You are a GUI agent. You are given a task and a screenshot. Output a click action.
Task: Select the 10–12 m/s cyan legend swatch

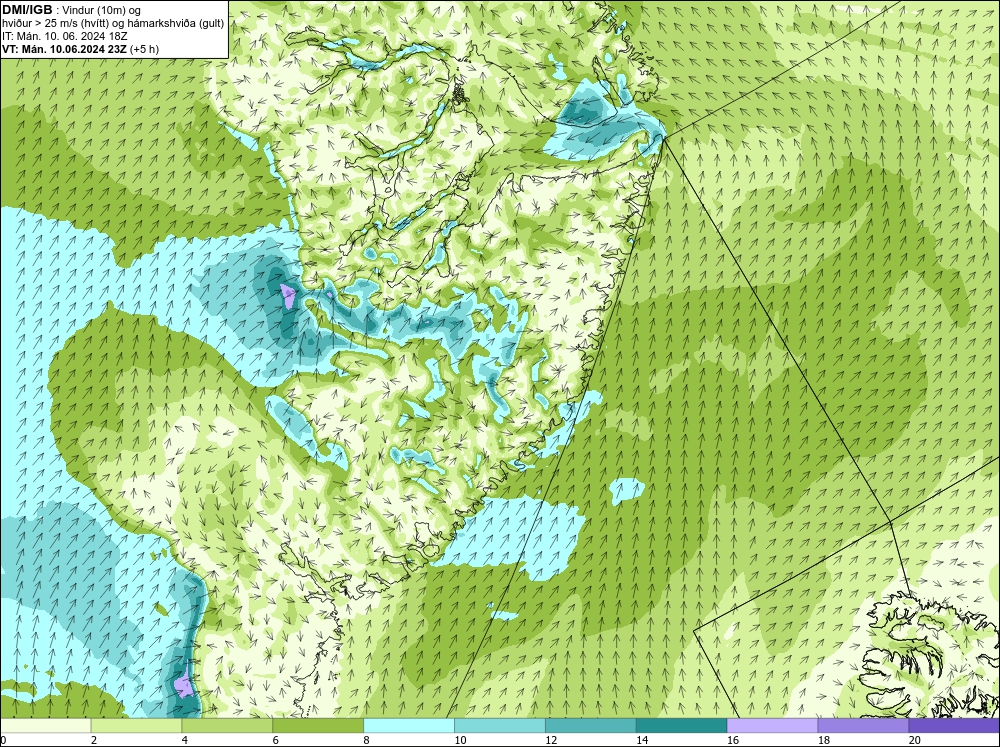coord(500,725)
